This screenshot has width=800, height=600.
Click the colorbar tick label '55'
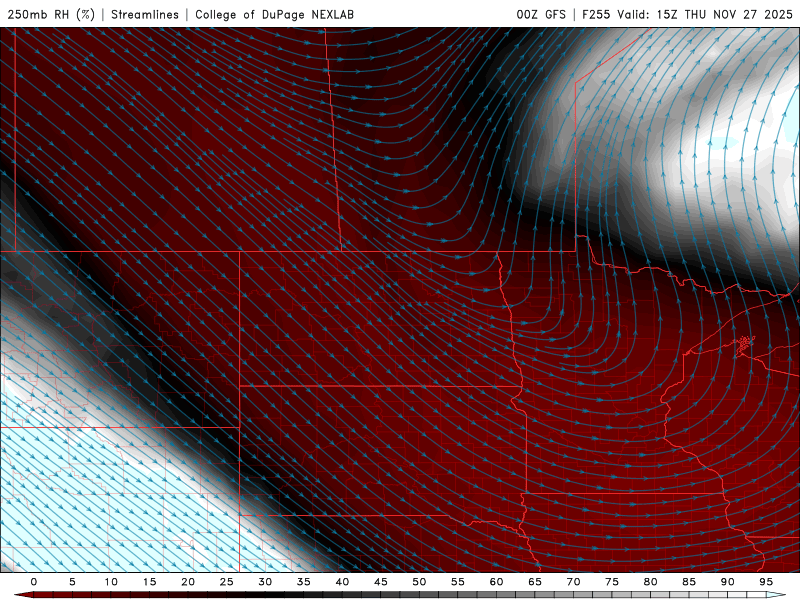pos(458,582)
